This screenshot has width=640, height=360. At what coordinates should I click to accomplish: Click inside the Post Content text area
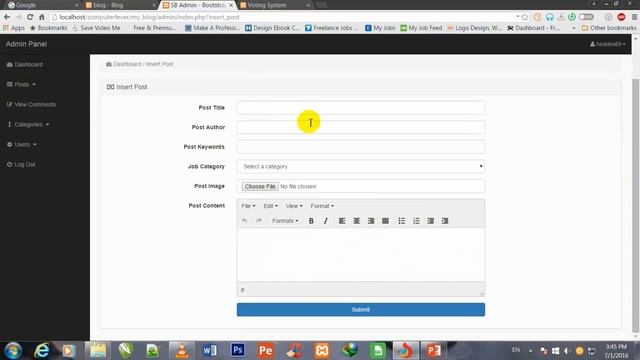(361, 255)
